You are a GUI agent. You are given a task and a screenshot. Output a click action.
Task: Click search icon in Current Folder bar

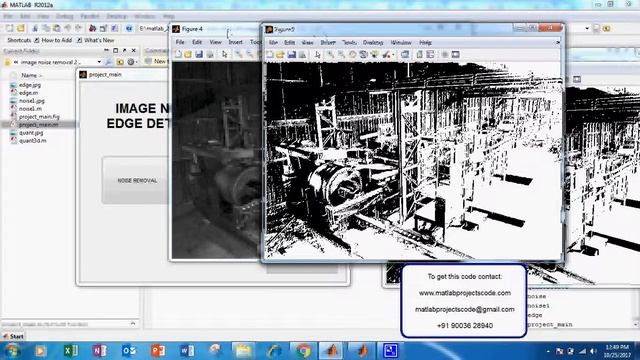(108, 62)
